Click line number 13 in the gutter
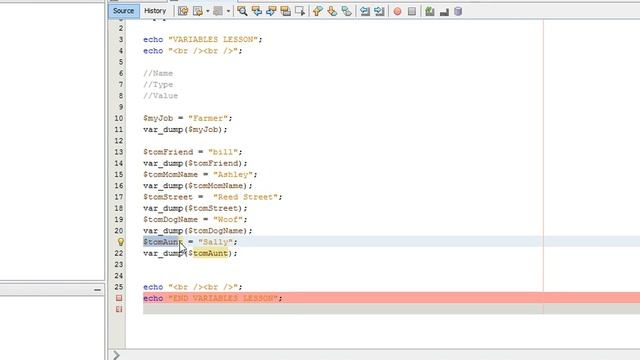The image size is (640, 360). [118, 152]
